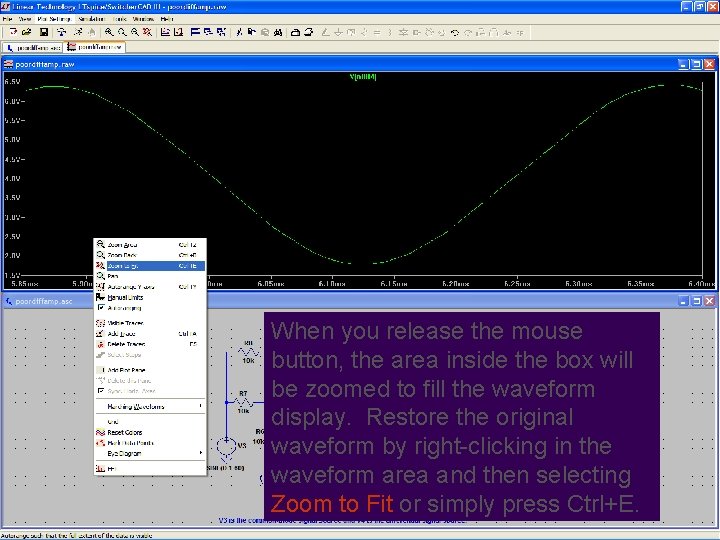This screenshot has height=540, width=720.
Task: Choose Visible Traces in context menu
Action: pyautogui.click(x=150, y=323)
